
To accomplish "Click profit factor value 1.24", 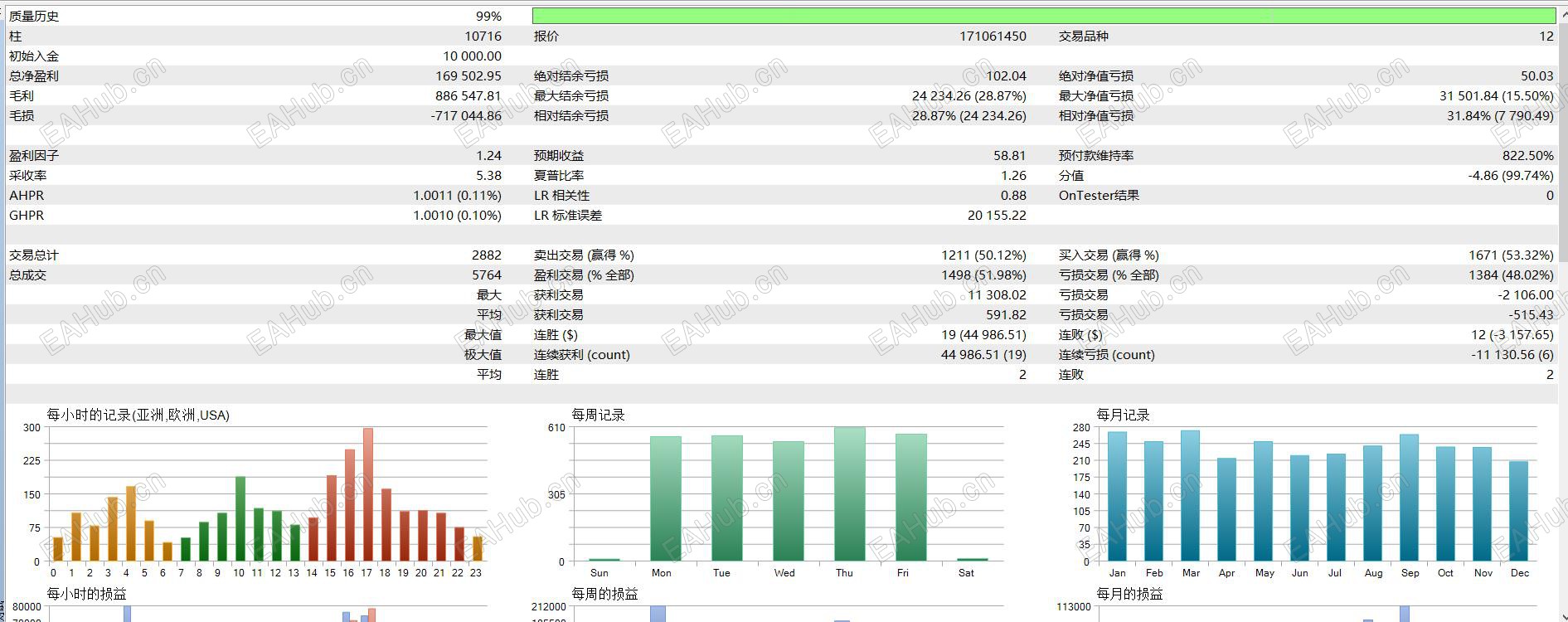I will pos(488,156).
